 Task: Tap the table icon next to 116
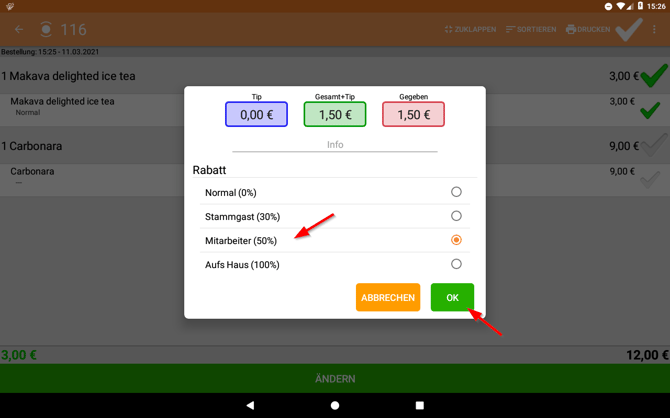pos(46,30)
